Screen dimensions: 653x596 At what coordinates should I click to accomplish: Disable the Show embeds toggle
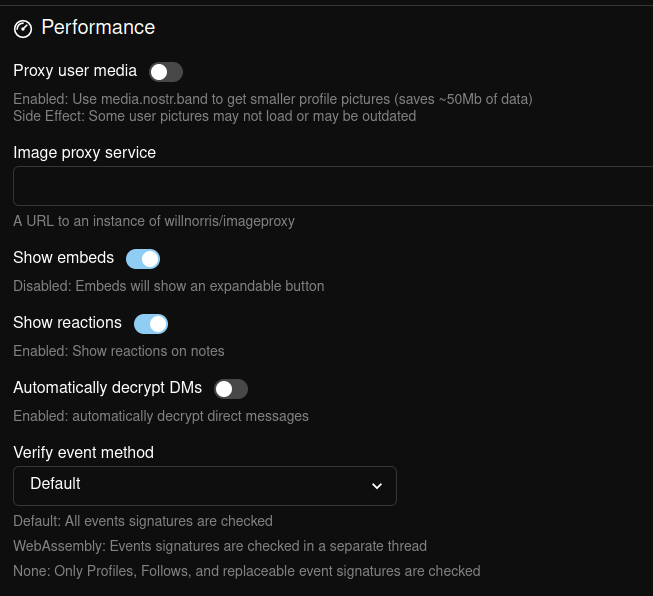[143, 259]
